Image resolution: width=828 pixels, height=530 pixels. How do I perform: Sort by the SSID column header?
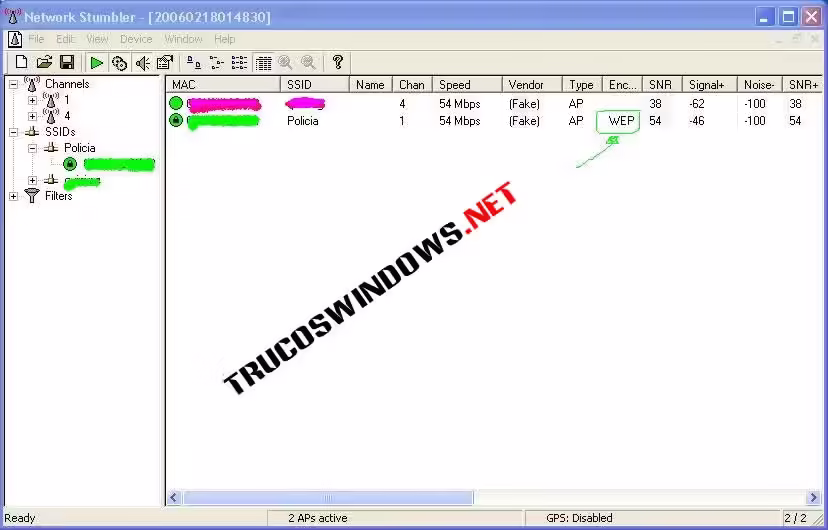[315, 84]
